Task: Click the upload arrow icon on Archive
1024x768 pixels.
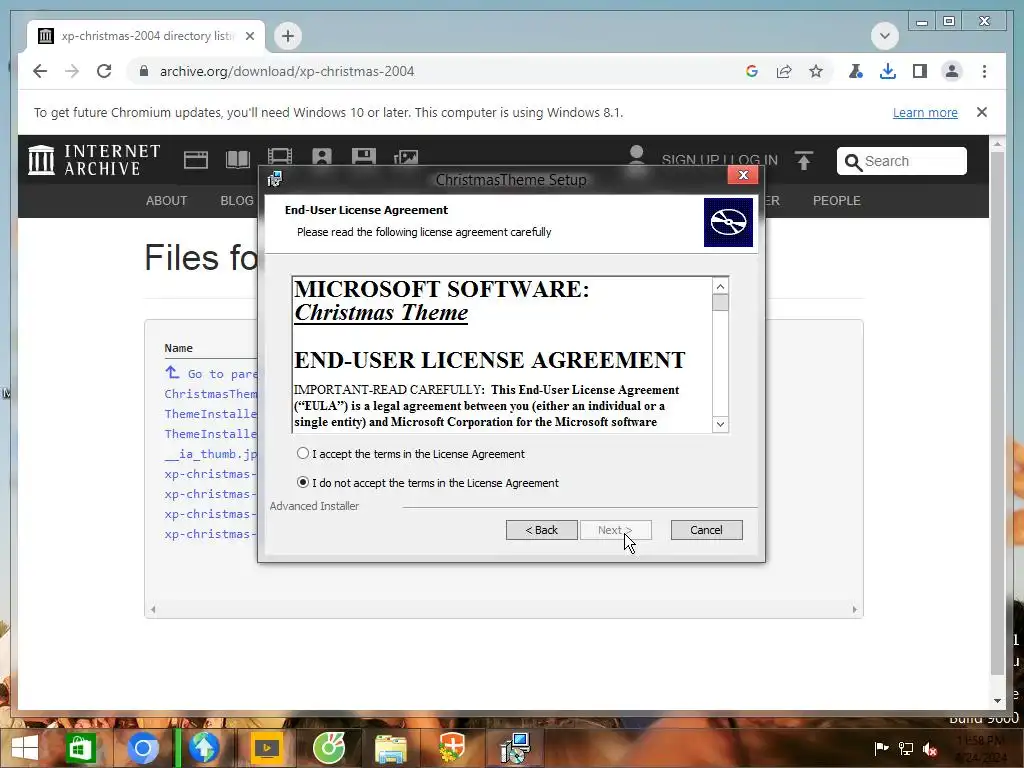Action: (x=804, y=160)
